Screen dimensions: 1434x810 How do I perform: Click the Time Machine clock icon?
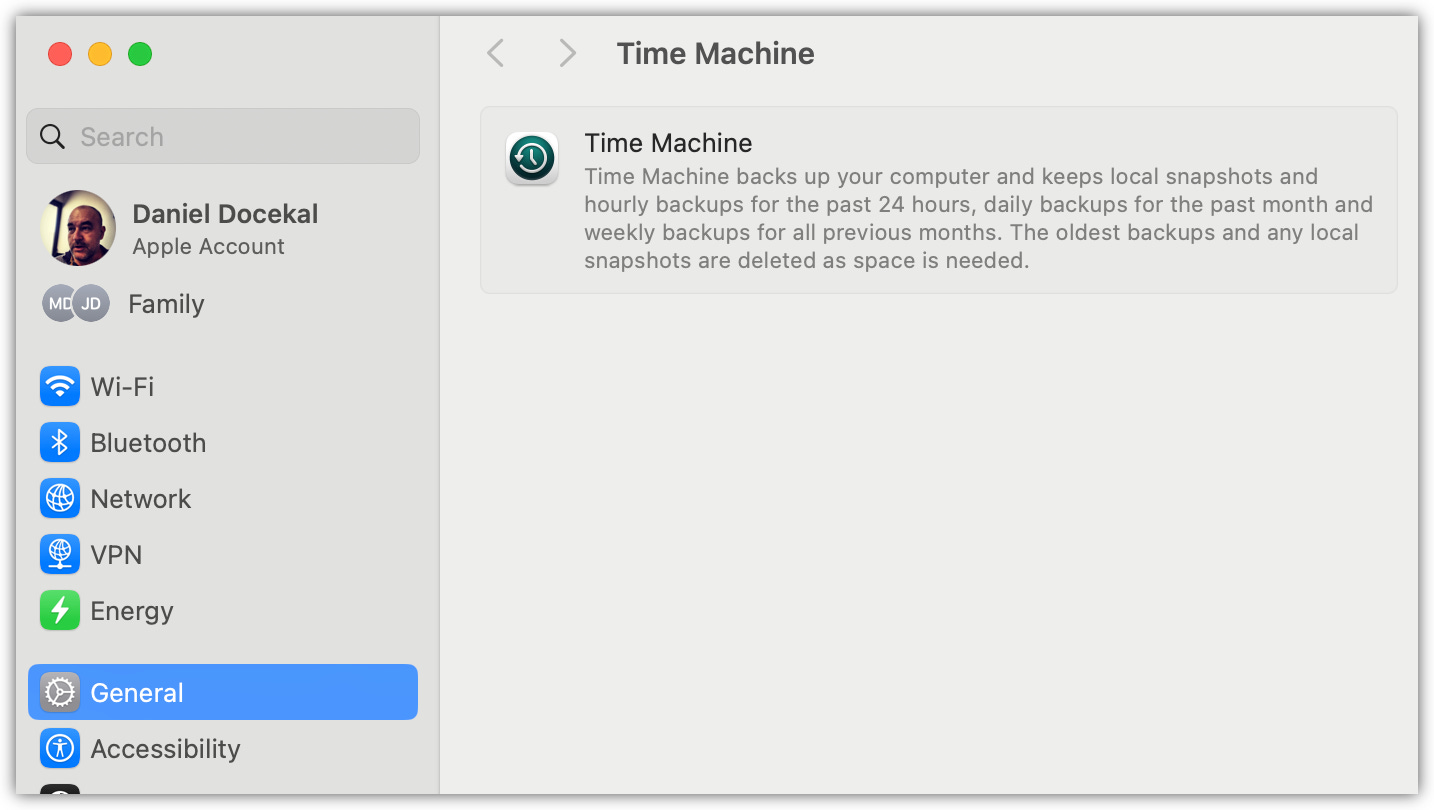532,158
